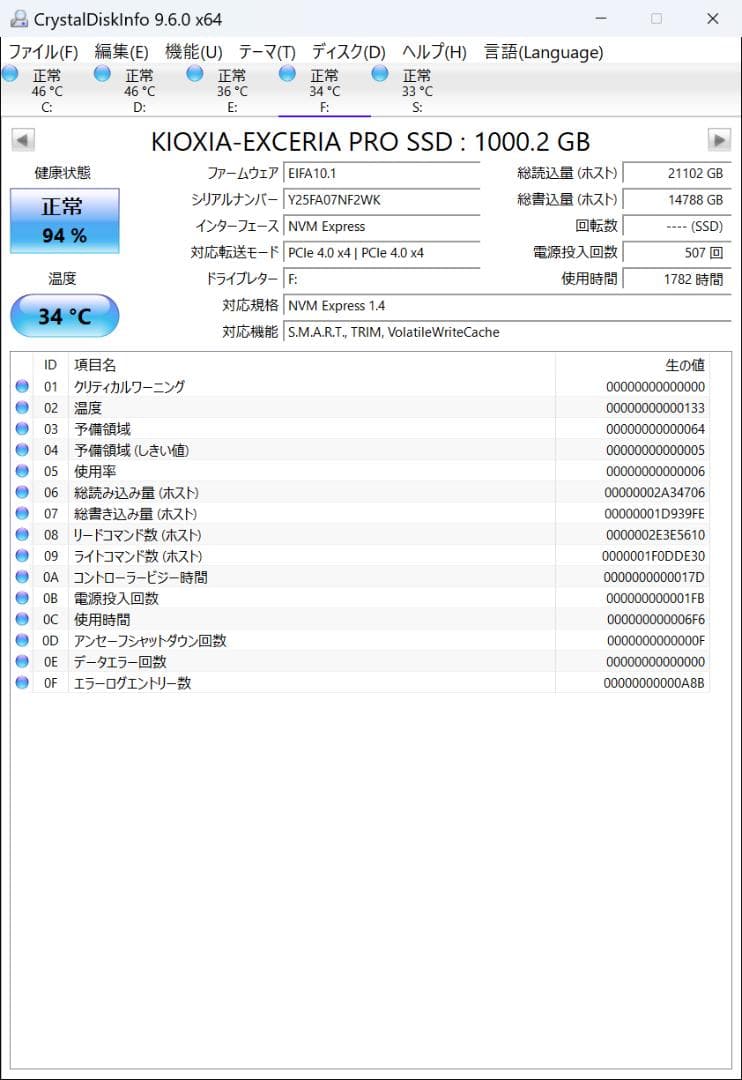Viewport: 742px width, 1080px height.
Task: Click the 電源投入回数 value 507 回
Action: coord(677,253)
